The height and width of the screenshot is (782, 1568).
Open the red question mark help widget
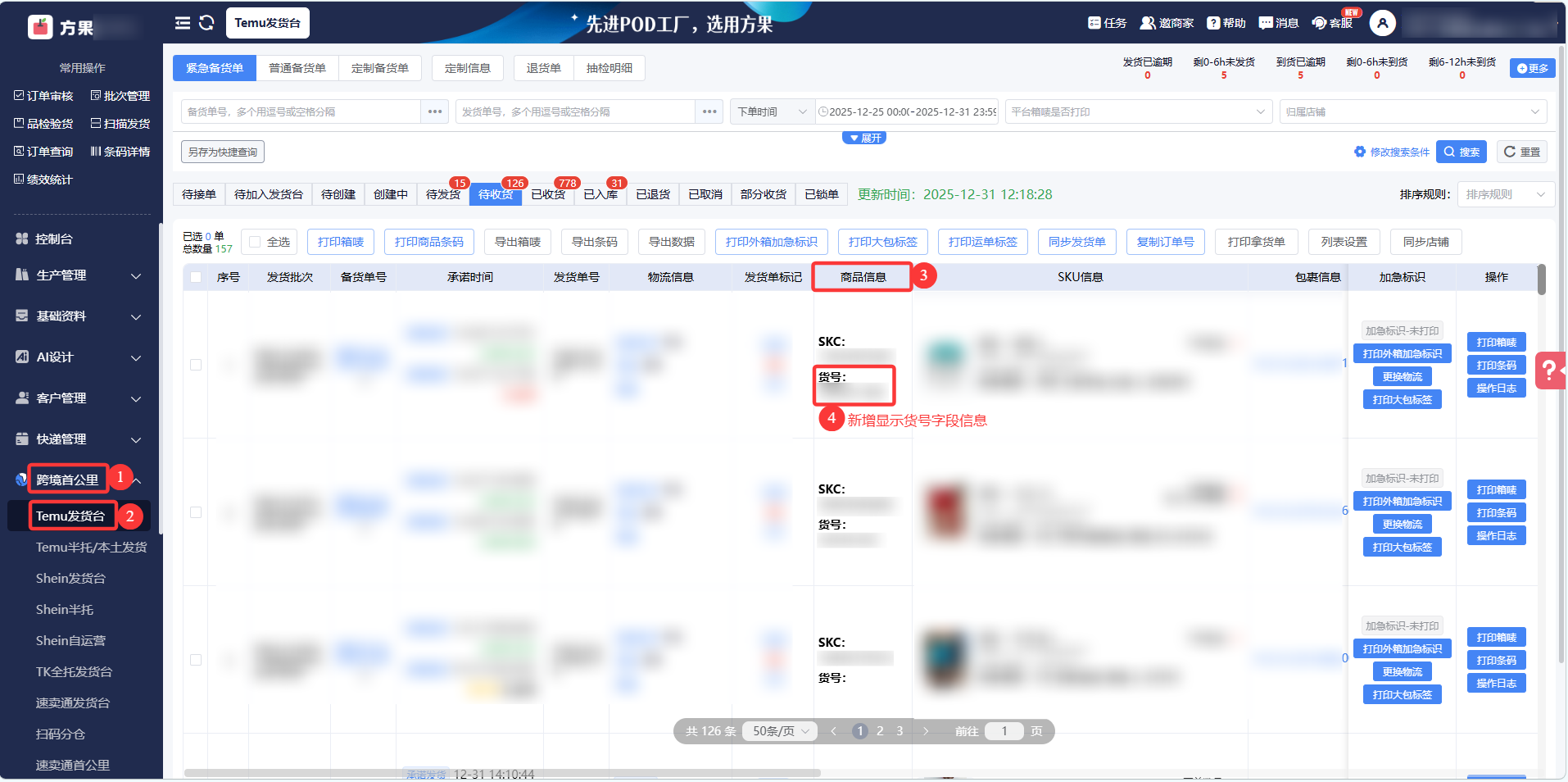coord(1551,371)
